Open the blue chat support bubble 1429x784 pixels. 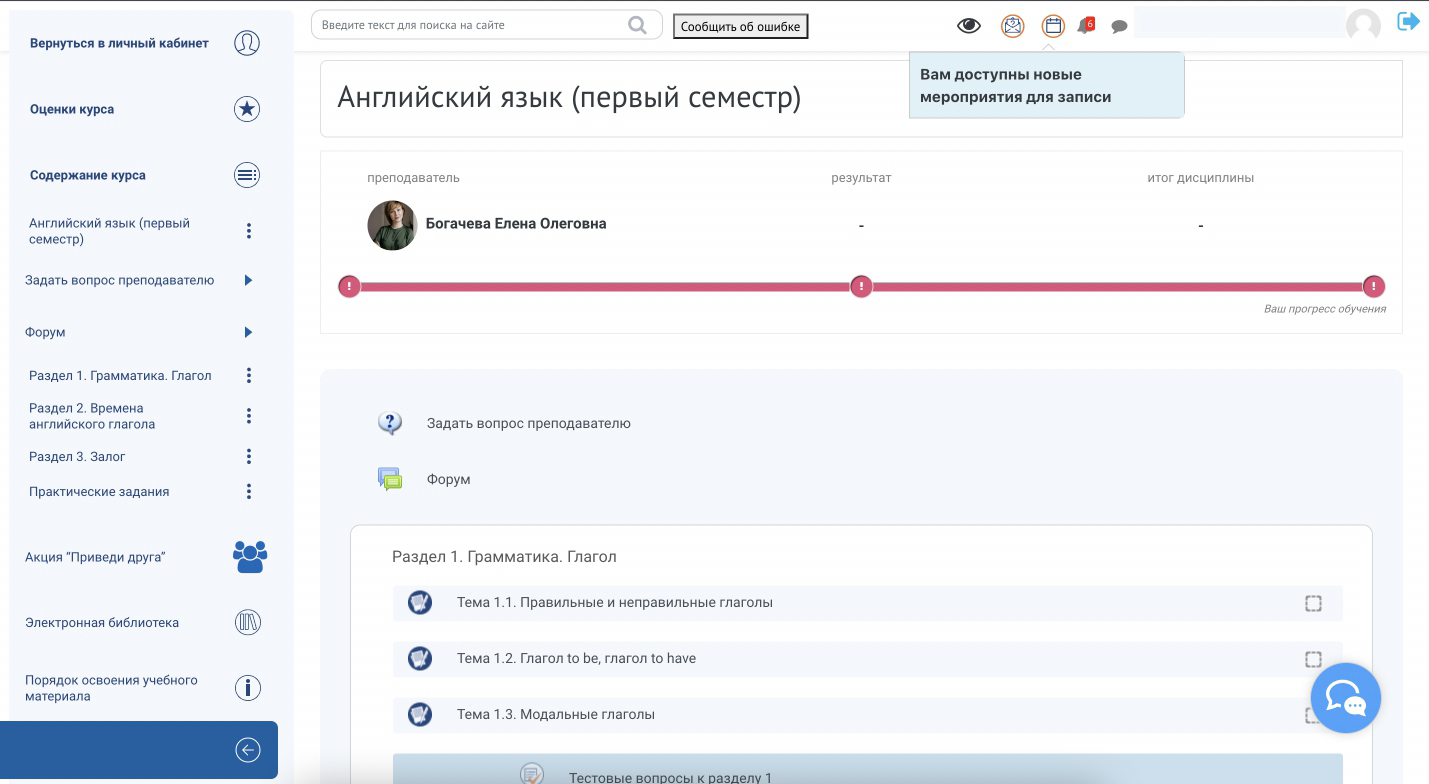click(x=1346, y=698)
